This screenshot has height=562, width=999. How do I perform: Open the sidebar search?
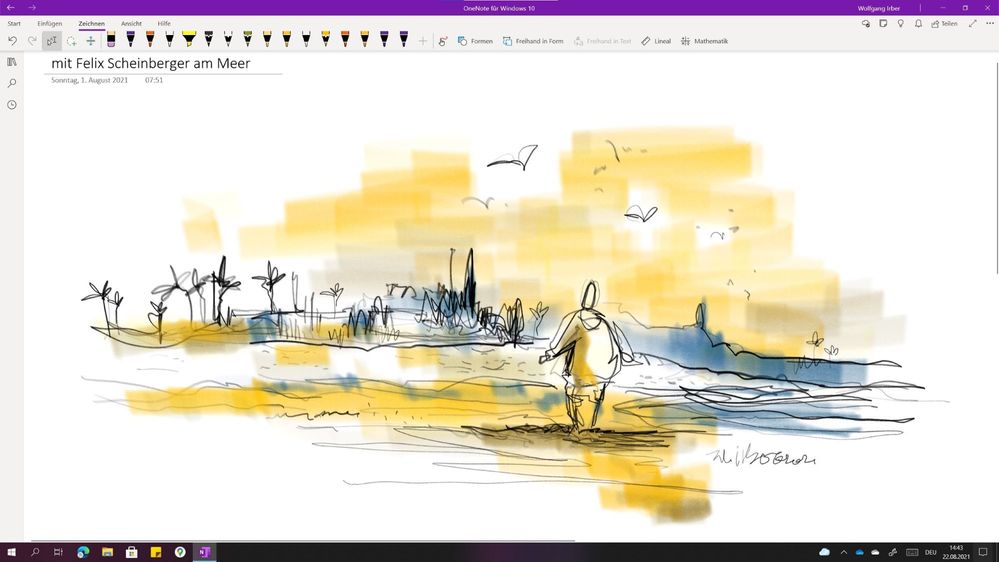tap(11, 83)
